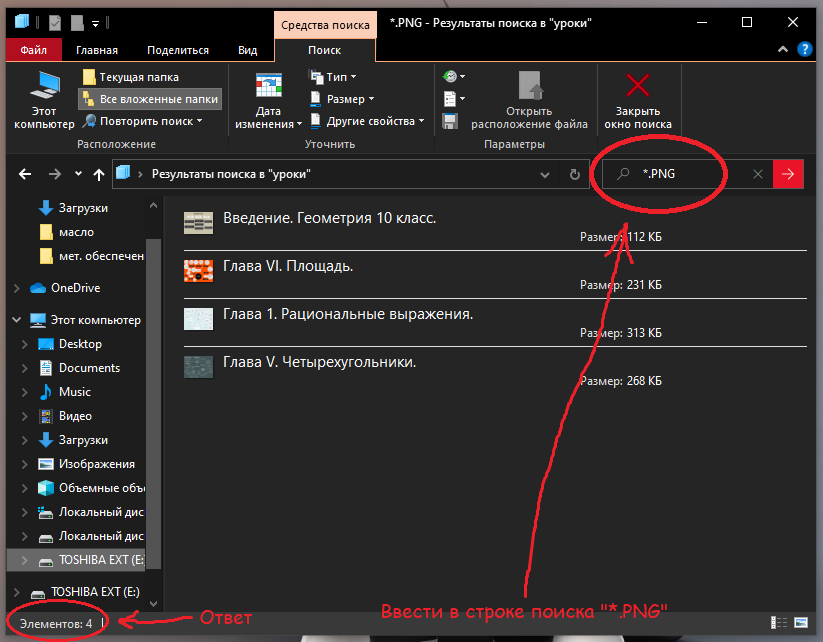Select OneDrive in the navigation pane
This screenshot has width=823, height=642.
click(x=76, y=288)
